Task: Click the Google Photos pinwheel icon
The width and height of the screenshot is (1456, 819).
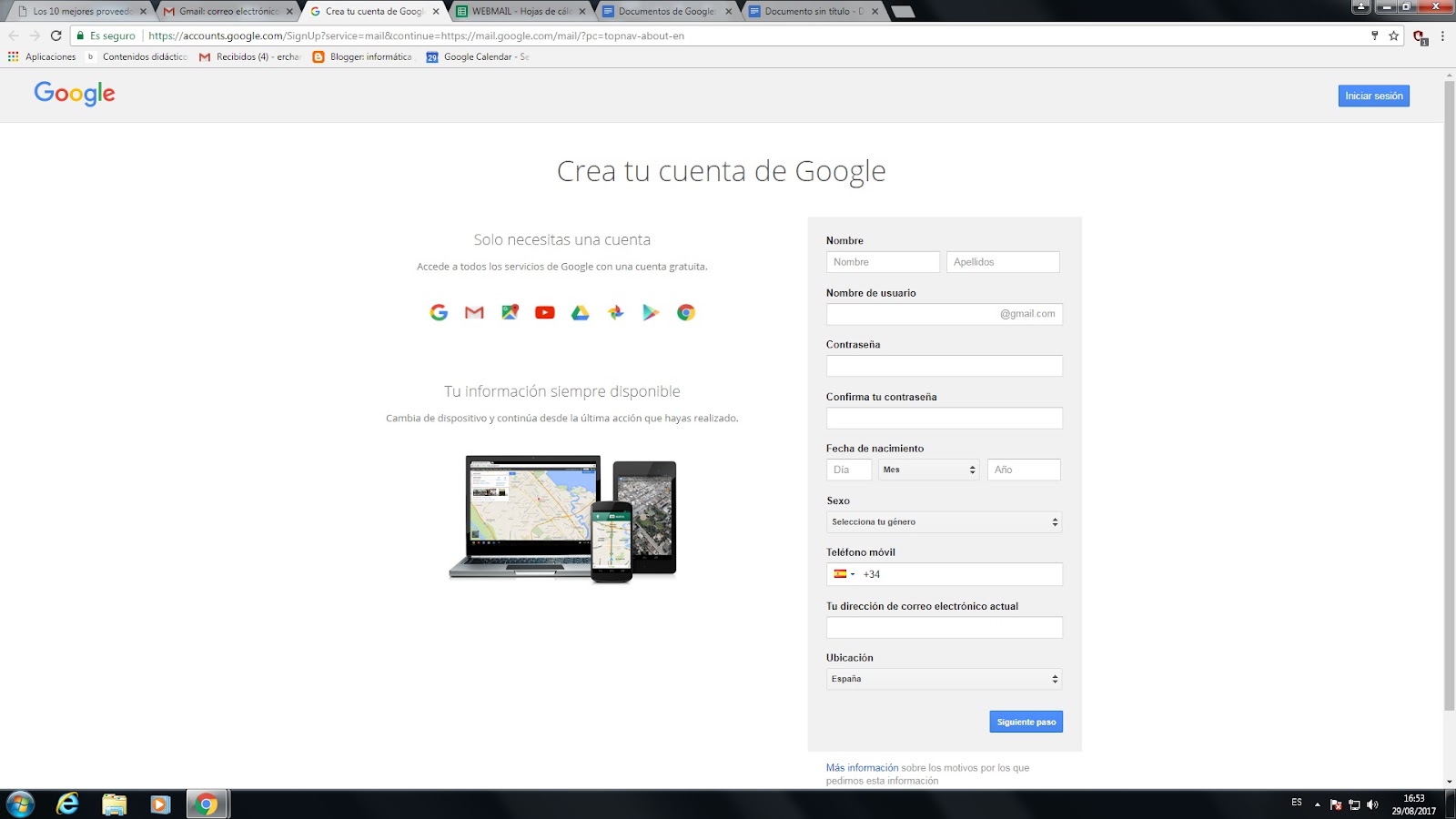Action: [x=616, y=312]
